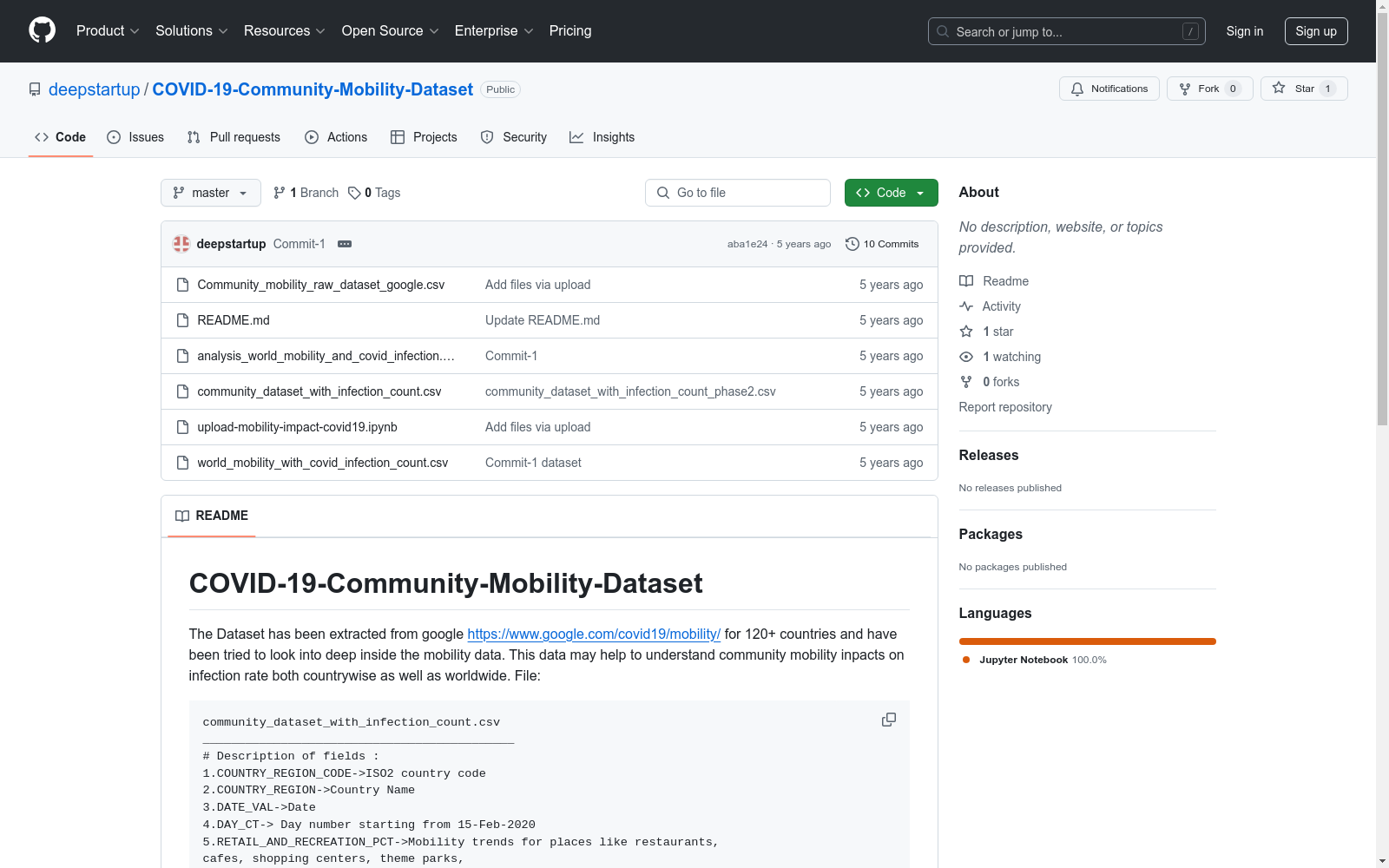
Task: Click the fork icon beside 0 forks
Action: click(966, 382)
